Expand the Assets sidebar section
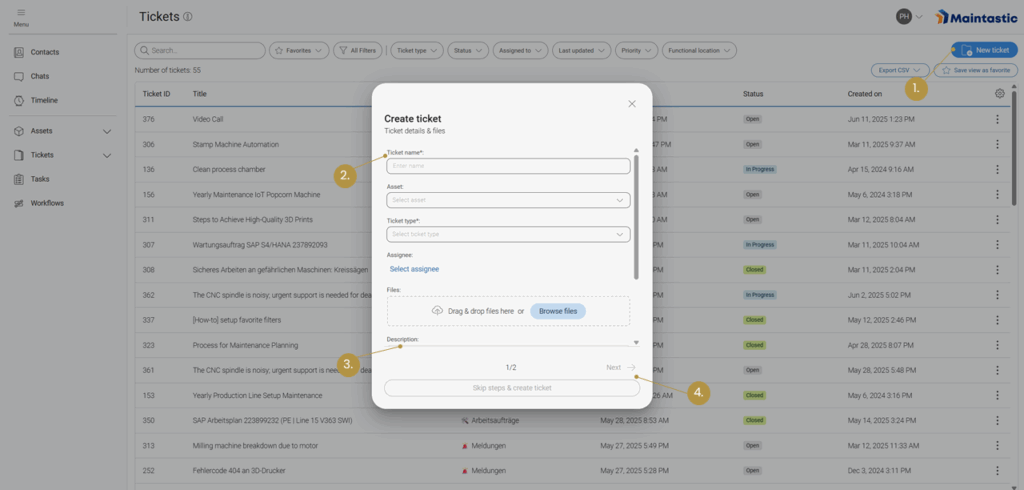1024x490 pixels. click(106, 131)
